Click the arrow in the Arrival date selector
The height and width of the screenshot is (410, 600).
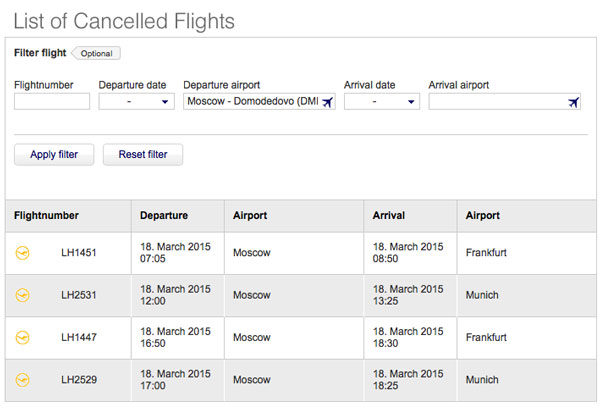click(411, 102)
